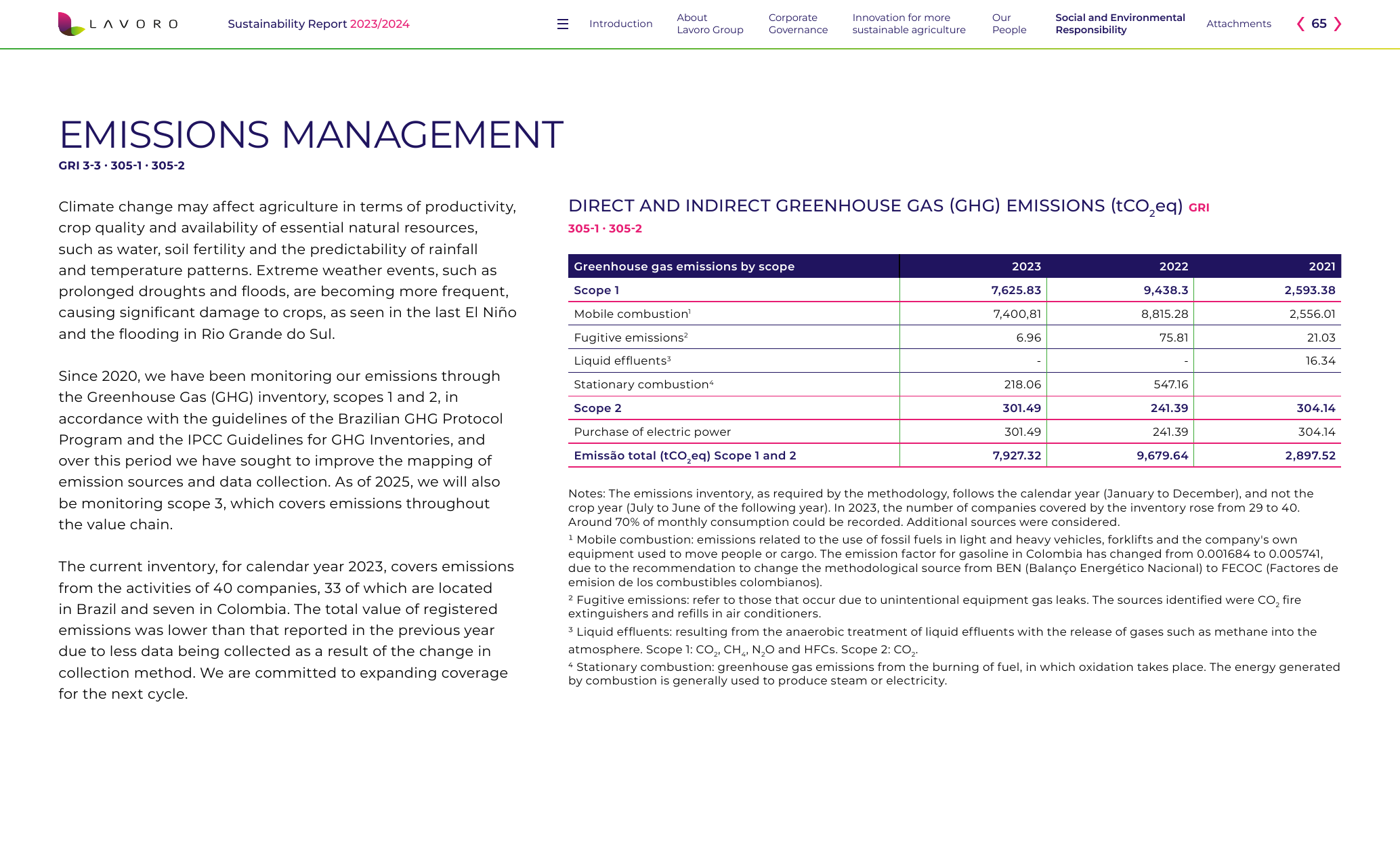Click Greenhouse gas emissions by scope header
This screenshot has width=1400, height=841.
684,266
